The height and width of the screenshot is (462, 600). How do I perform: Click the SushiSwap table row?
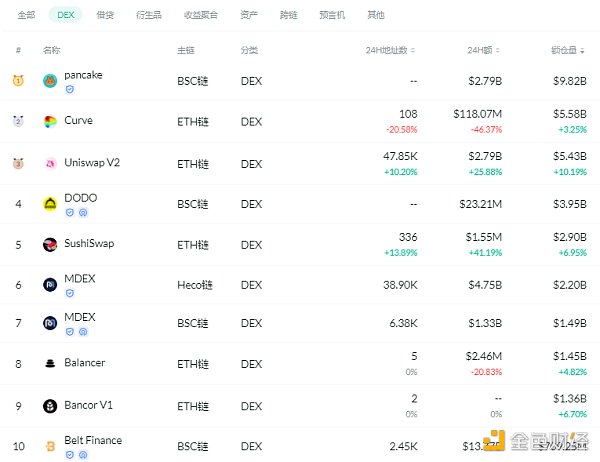(x=300, y=244)
